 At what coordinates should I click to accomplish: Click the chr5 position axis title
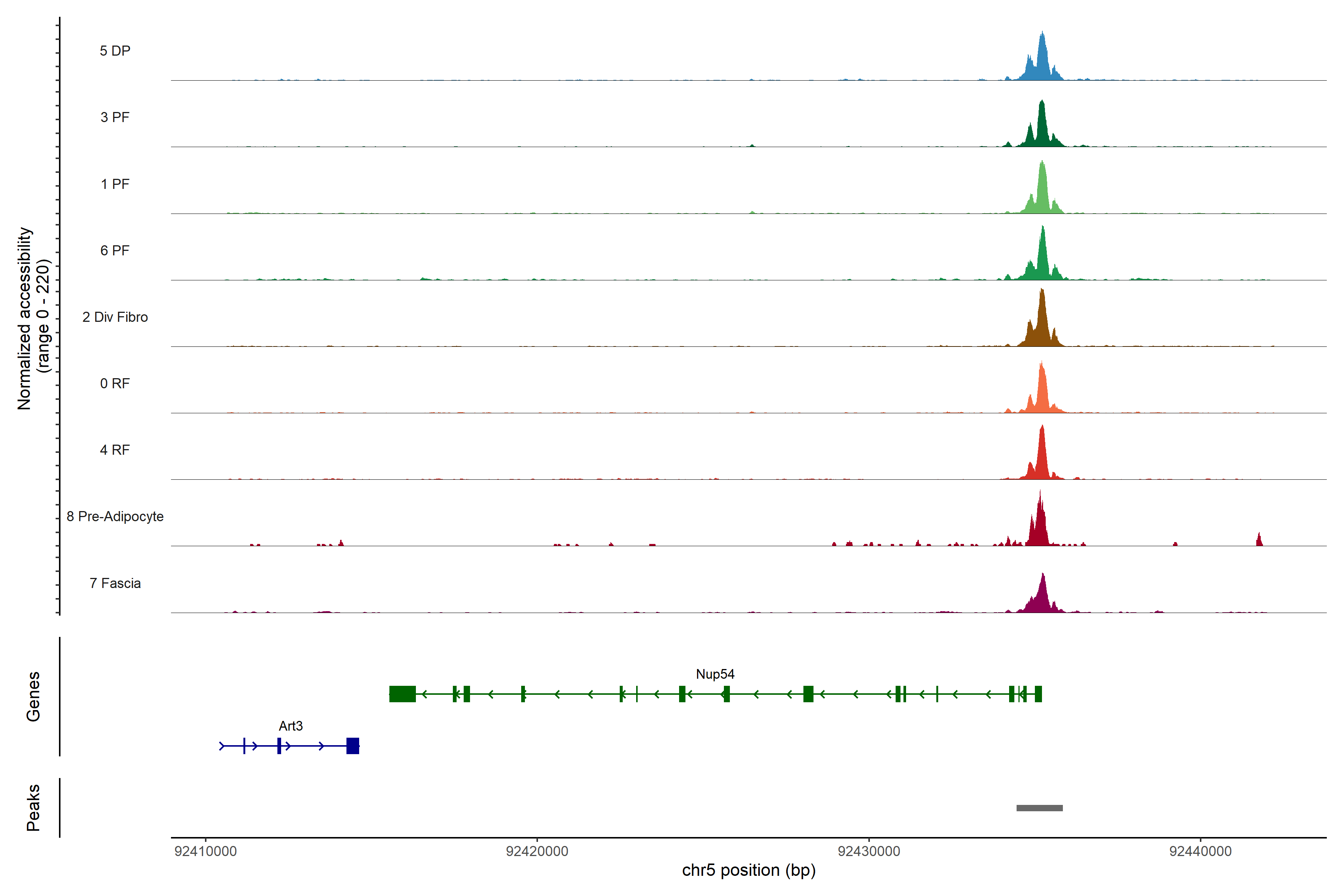pyautogui.click(x=749, y=870)
